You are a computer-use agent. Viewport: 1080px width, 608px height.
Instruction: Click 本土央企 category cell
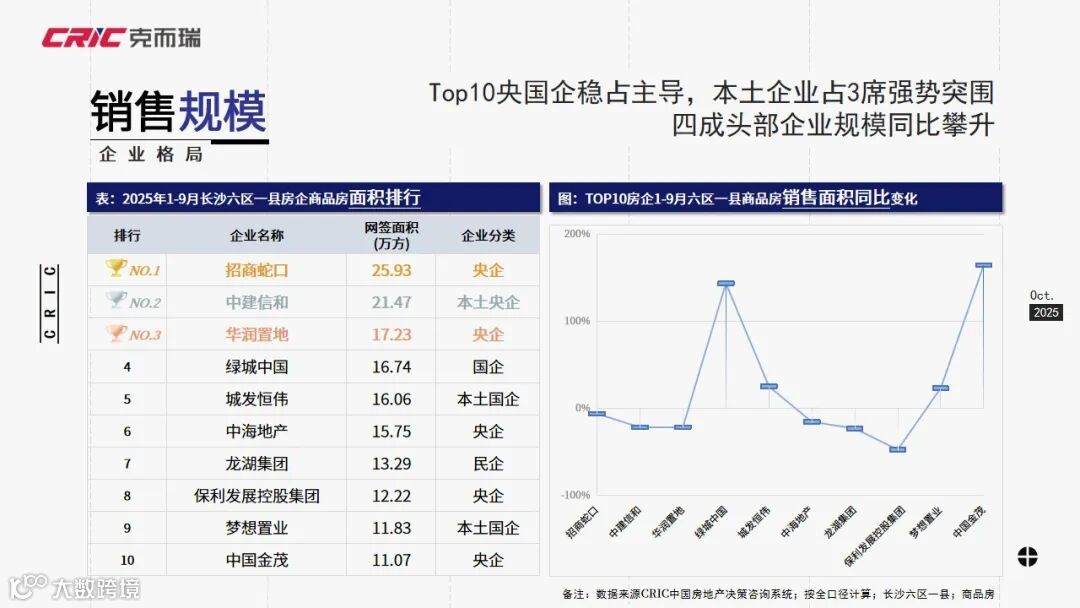point(488,302)
